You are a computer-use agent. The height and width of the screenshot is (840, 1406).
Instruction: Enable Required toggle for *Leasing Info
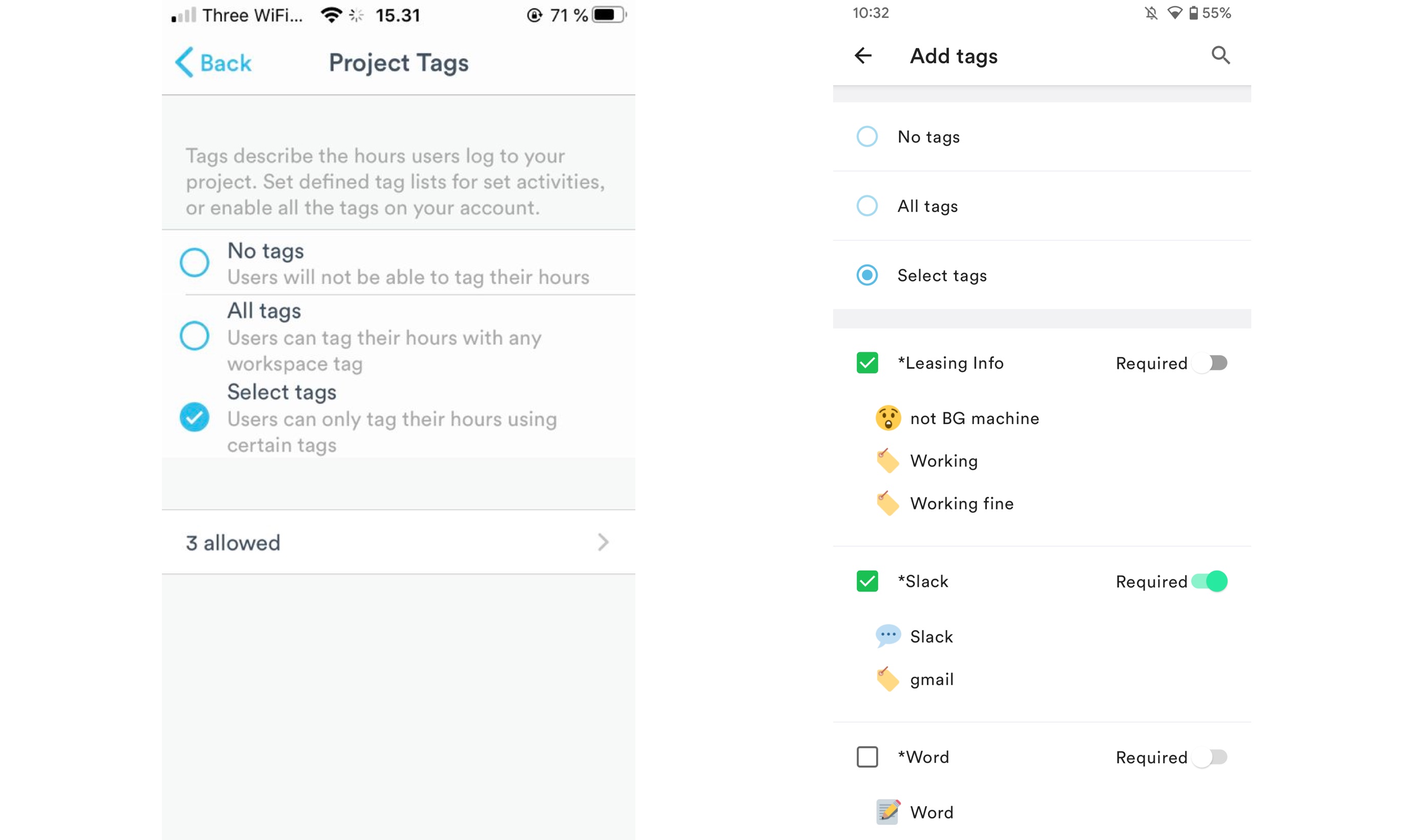(1210, 363)
